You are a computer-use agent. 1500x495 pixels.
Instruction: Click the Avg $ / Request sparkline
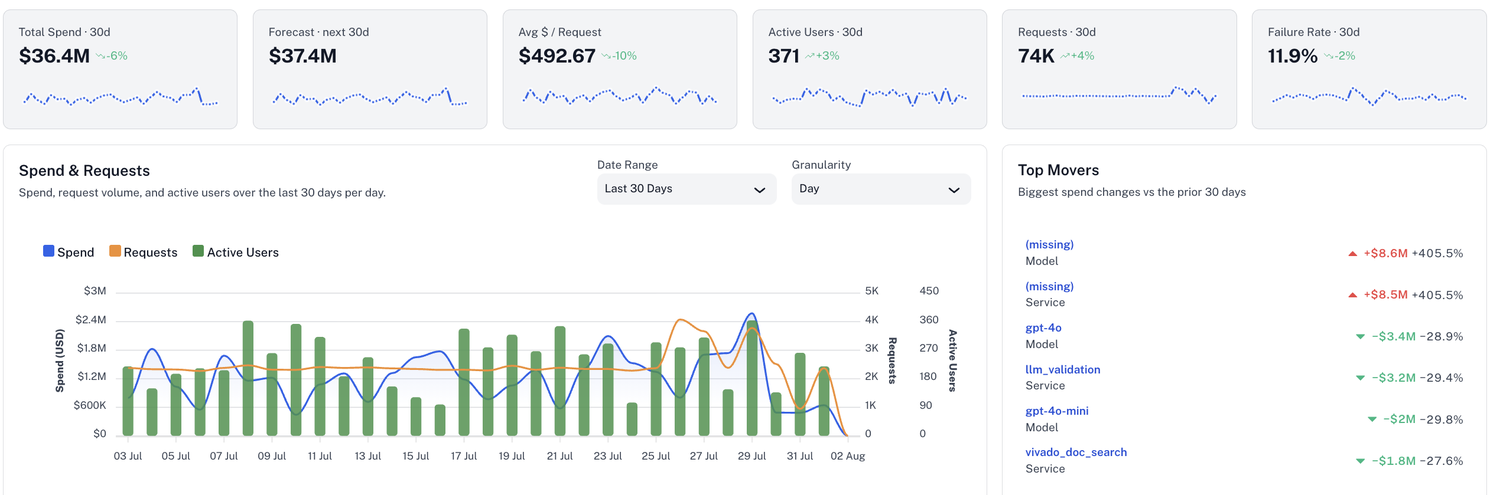[620, 97]
